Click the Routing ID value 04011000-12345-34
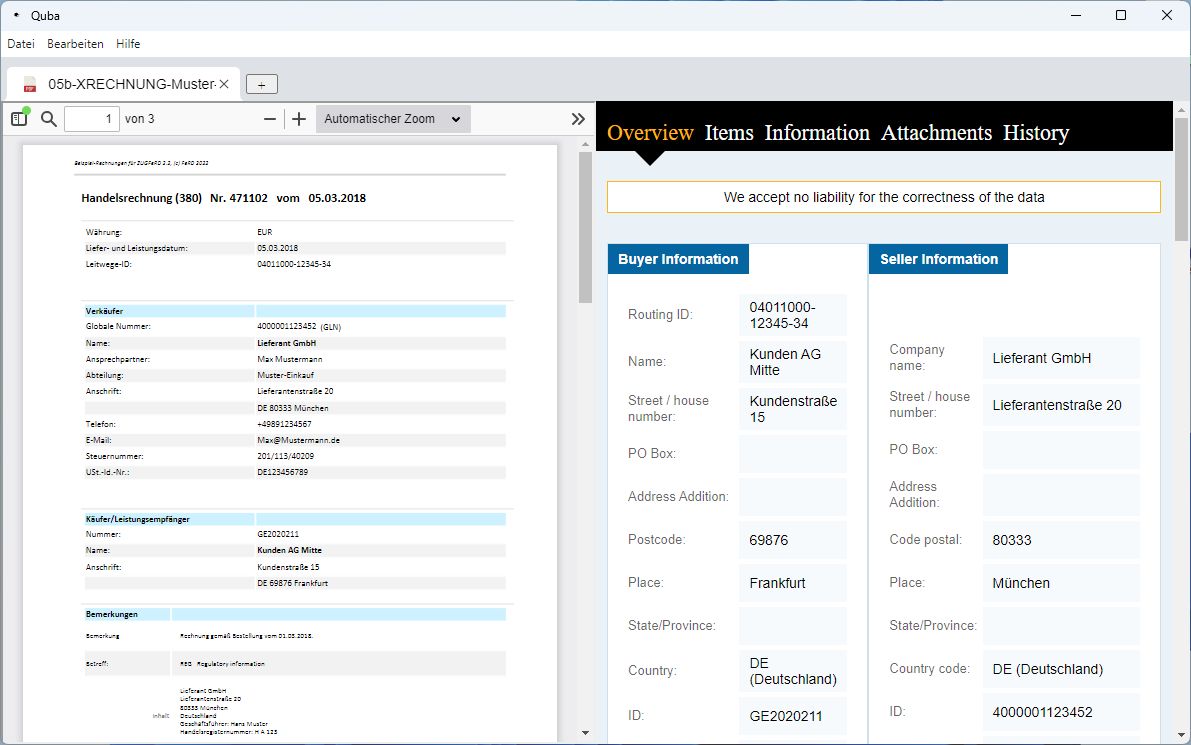 [793, 315]
